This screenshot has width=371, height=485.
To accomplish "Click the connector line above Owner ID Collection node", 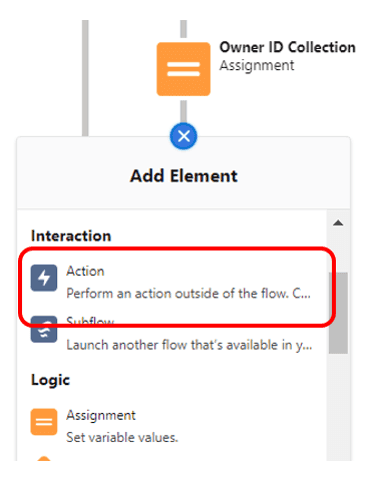I will pos(183,29).
